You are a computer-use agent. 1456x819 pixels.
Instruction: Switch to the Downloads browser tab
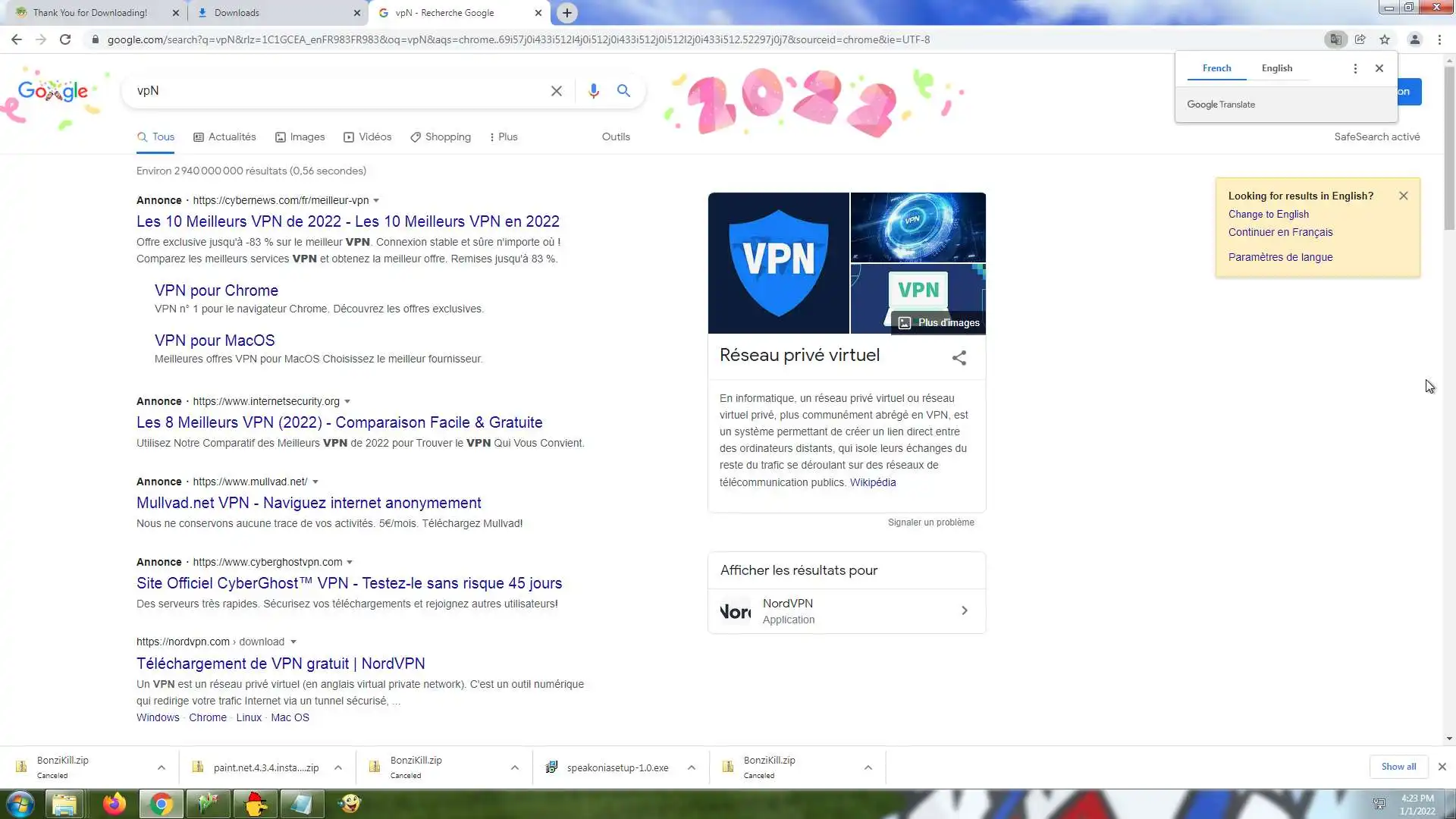278,13
